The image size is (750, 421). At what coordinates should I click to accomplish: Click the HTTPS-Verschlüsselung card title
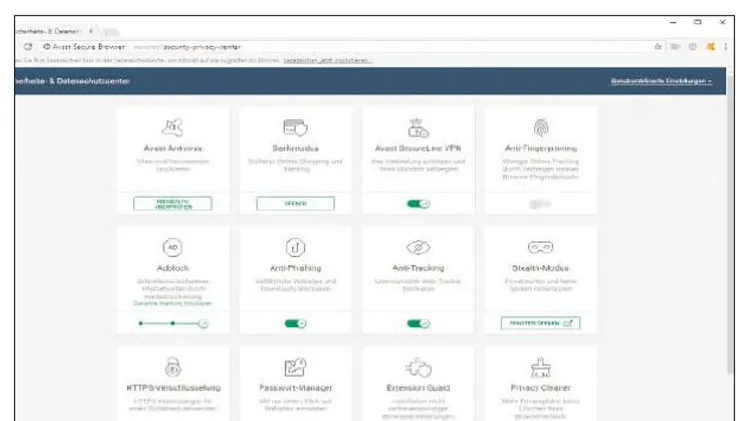pos(173,388)
